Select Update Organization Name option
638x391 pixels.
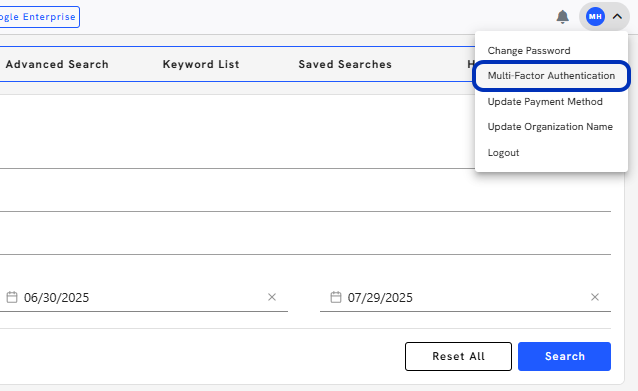[x=551, y=127]
